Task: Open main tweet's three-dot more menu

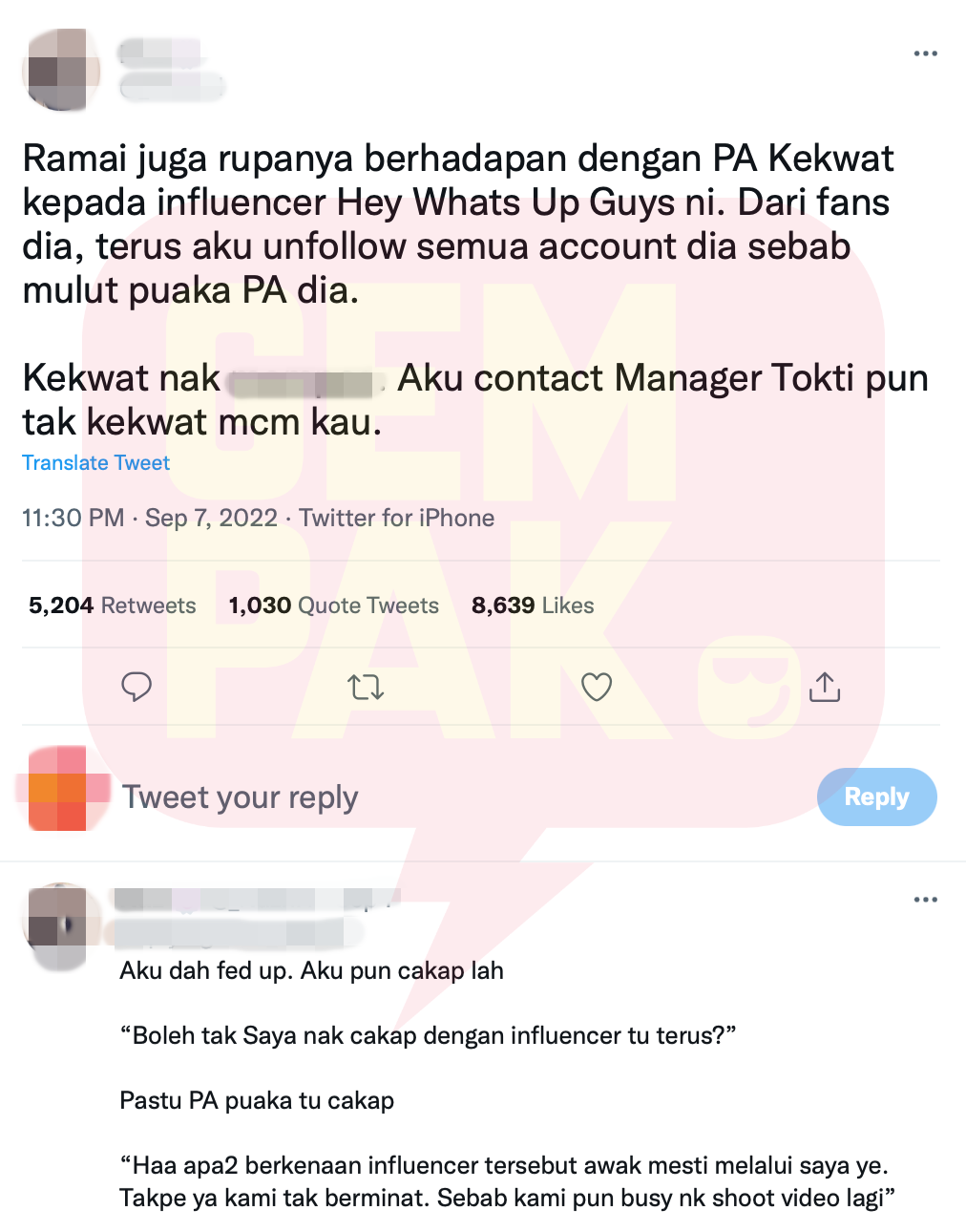Action: tap(925, 53)
